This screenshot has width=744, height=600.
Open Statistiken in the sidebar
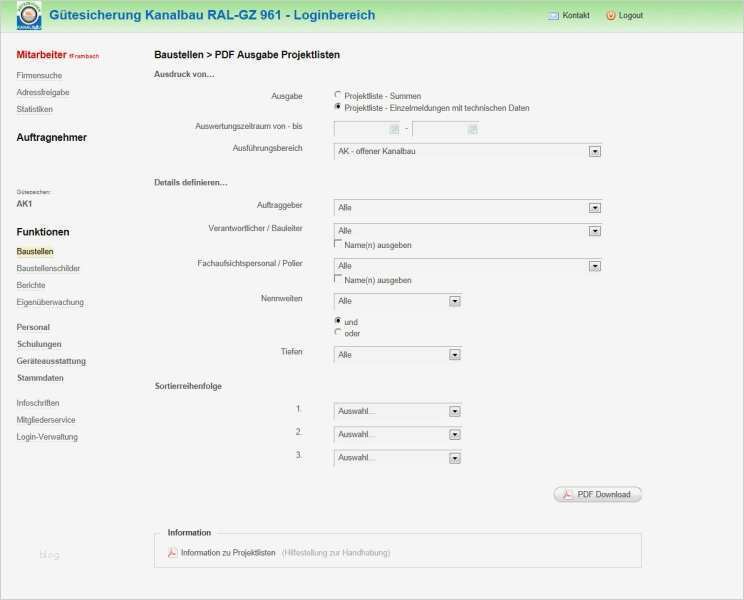(x=35, y=109)
